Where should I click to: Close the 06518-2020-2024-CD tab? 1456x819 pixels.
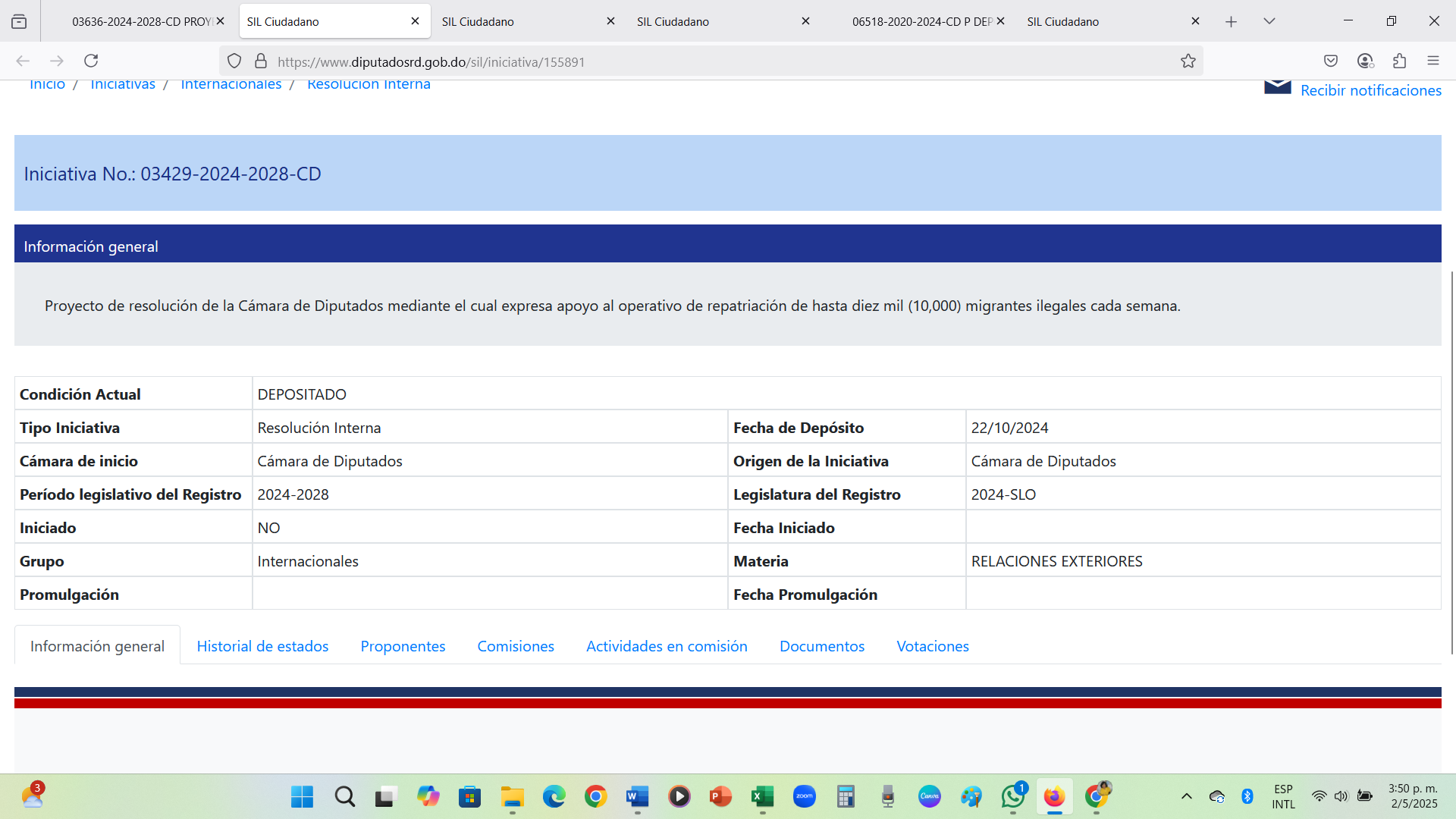(x=1001, y=21)
